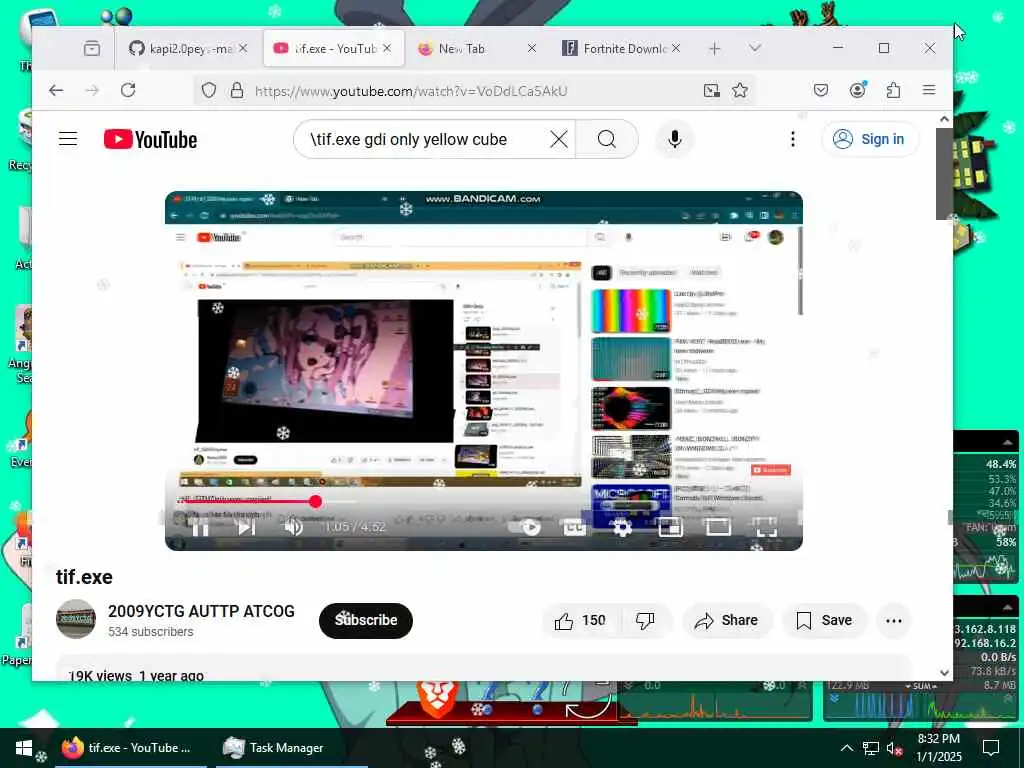
Task: Open a new Firefox tab
Action: (714, 48)
